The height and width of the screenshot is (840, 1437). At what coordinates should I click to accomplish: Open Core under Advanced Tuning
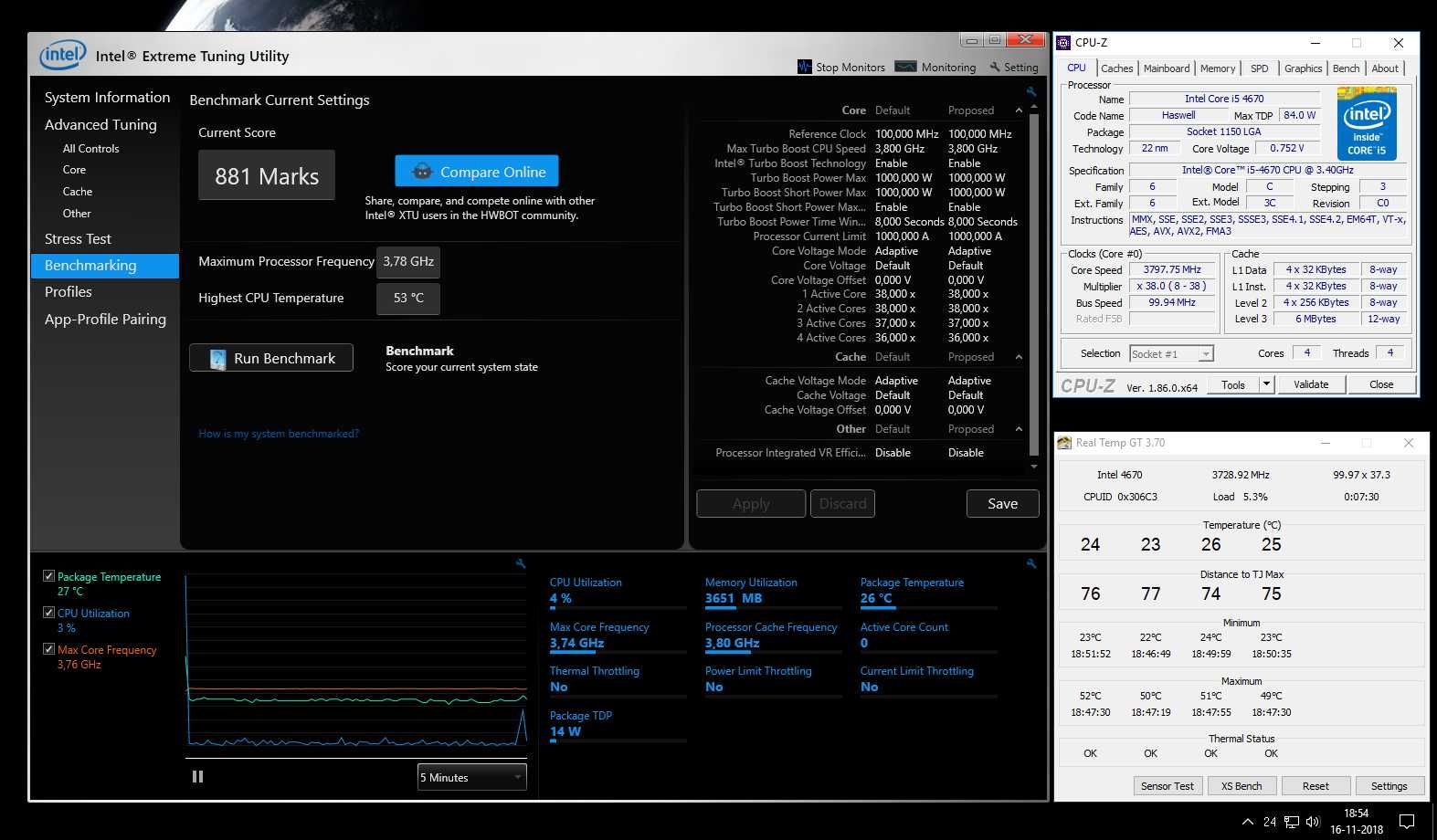pyautogui.click(x=74, y=170)
